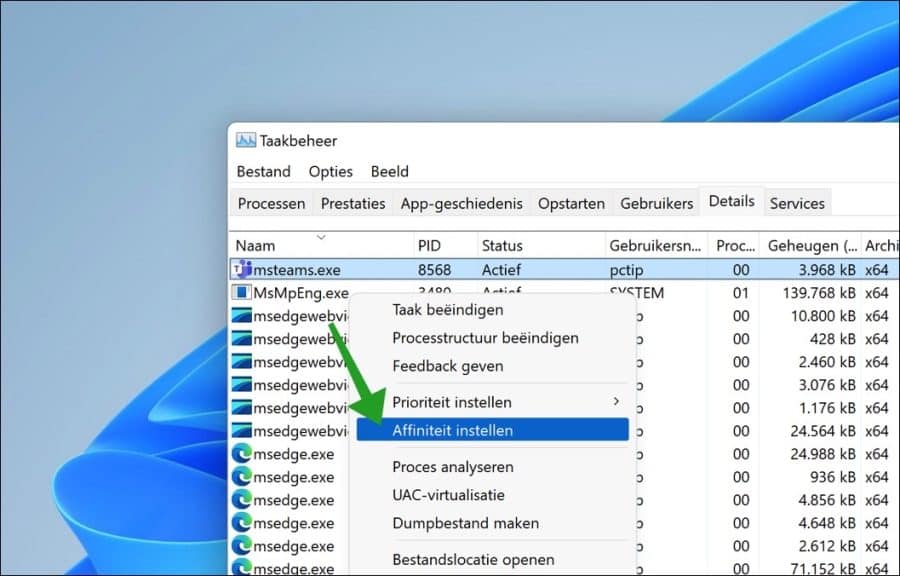
Task: Choose Bestandslocatie openen
Action: click(x=492, y=559)
